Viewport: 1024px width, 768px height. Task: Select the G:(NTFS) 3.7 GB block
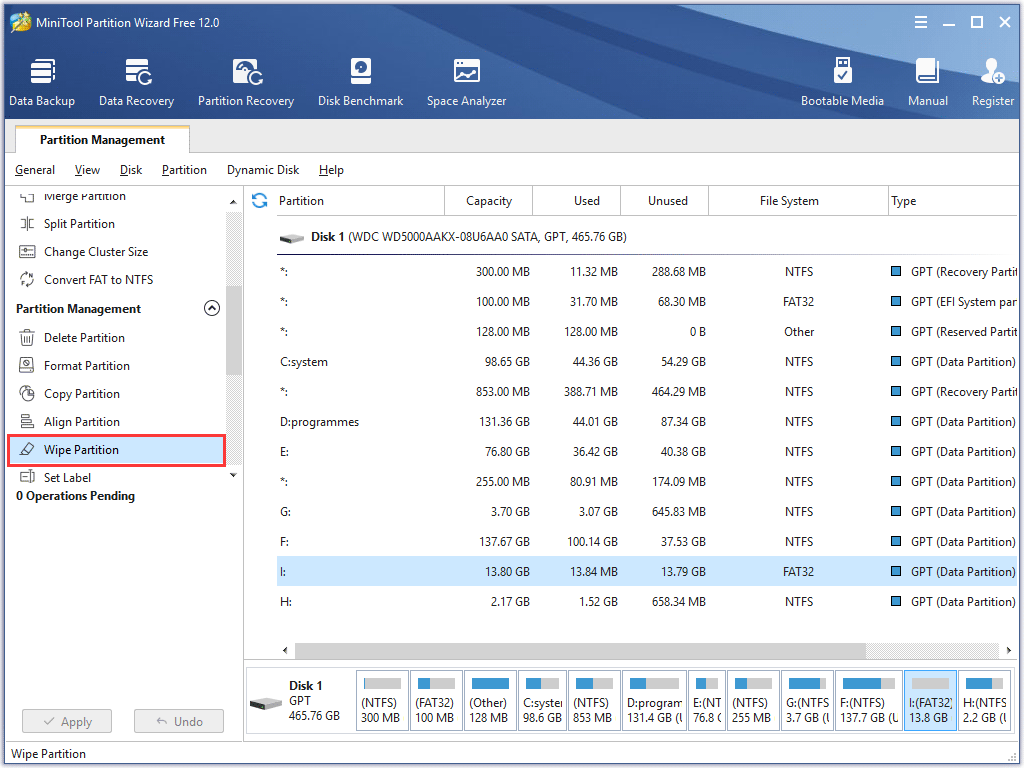tap(807, 701)
